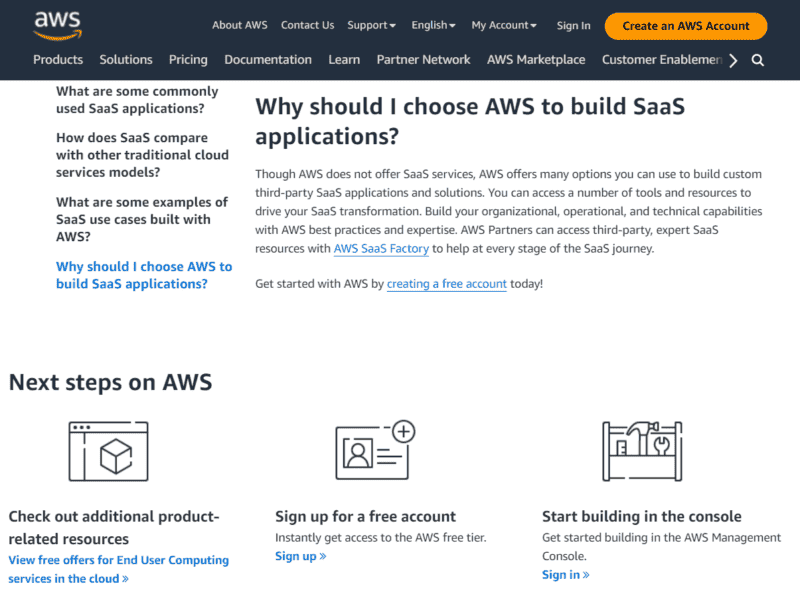
Task: Click the Sign up chevron arrow
Action: (321, 556)
